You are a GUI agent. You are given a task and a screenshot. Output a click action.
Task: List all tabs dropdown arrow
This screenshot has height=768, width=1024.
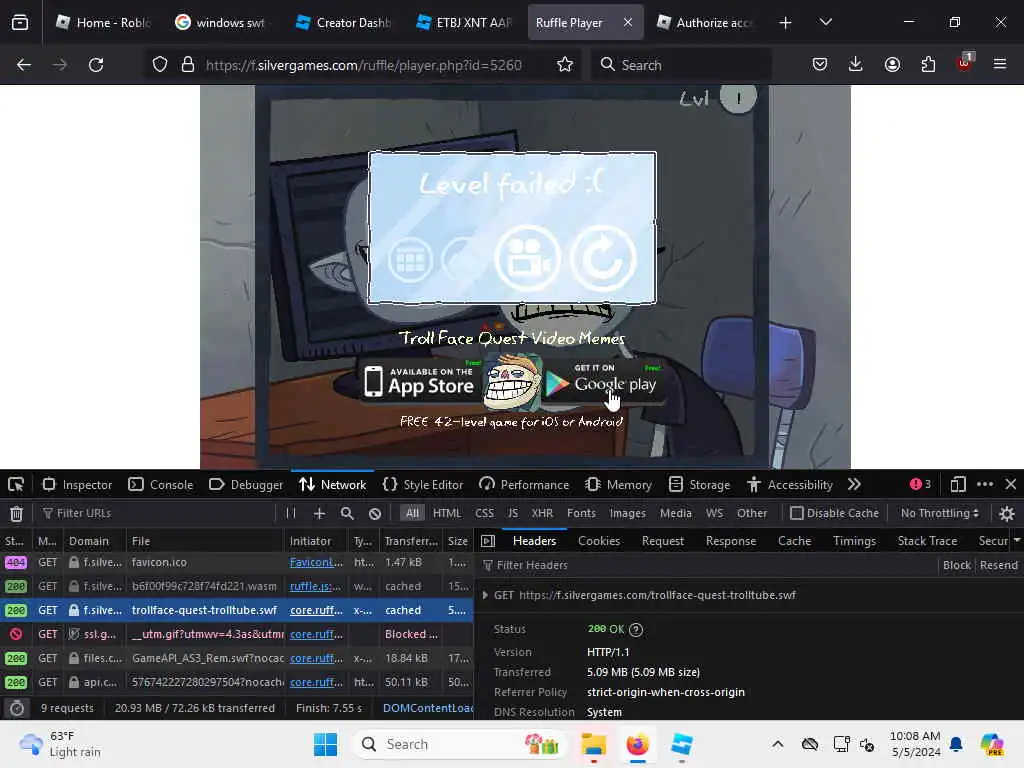point(825,23)
